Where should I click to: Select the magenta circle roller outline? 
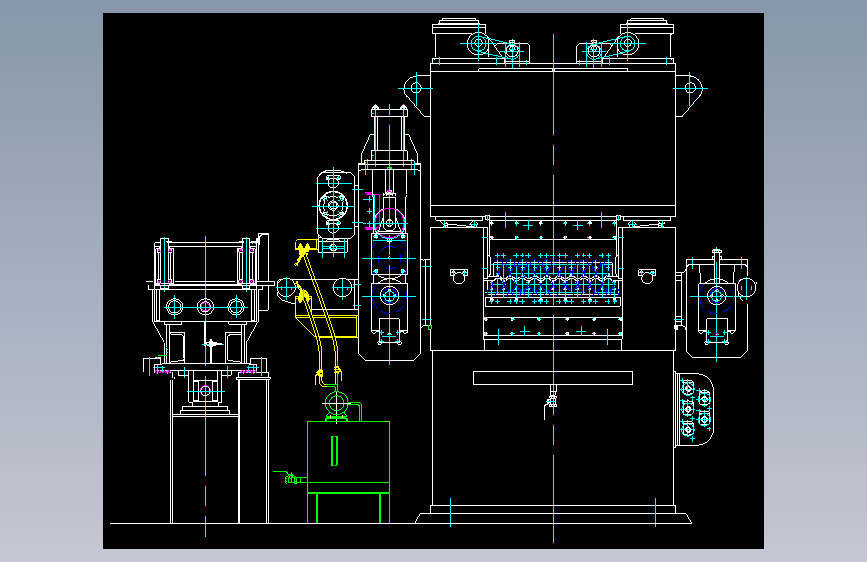tap(390, 223)
